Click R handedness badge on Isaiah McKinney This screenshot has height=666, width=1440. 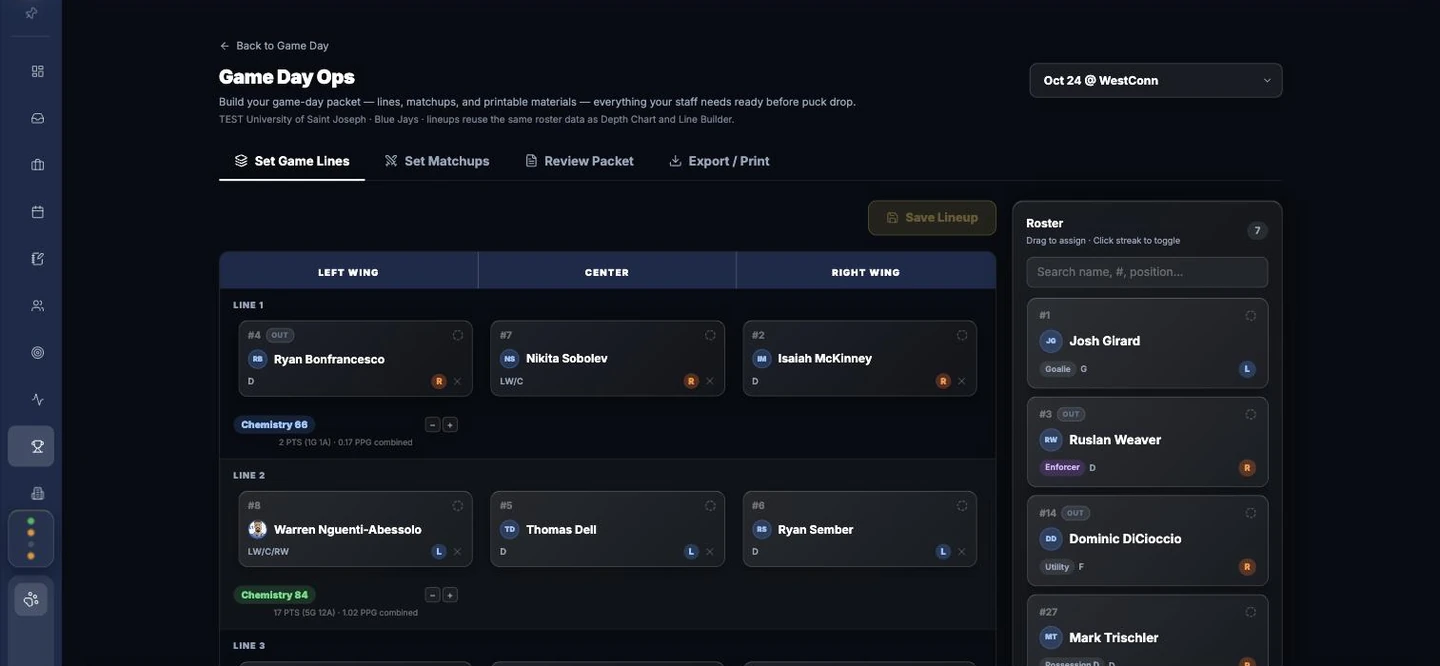pos(943,381)
